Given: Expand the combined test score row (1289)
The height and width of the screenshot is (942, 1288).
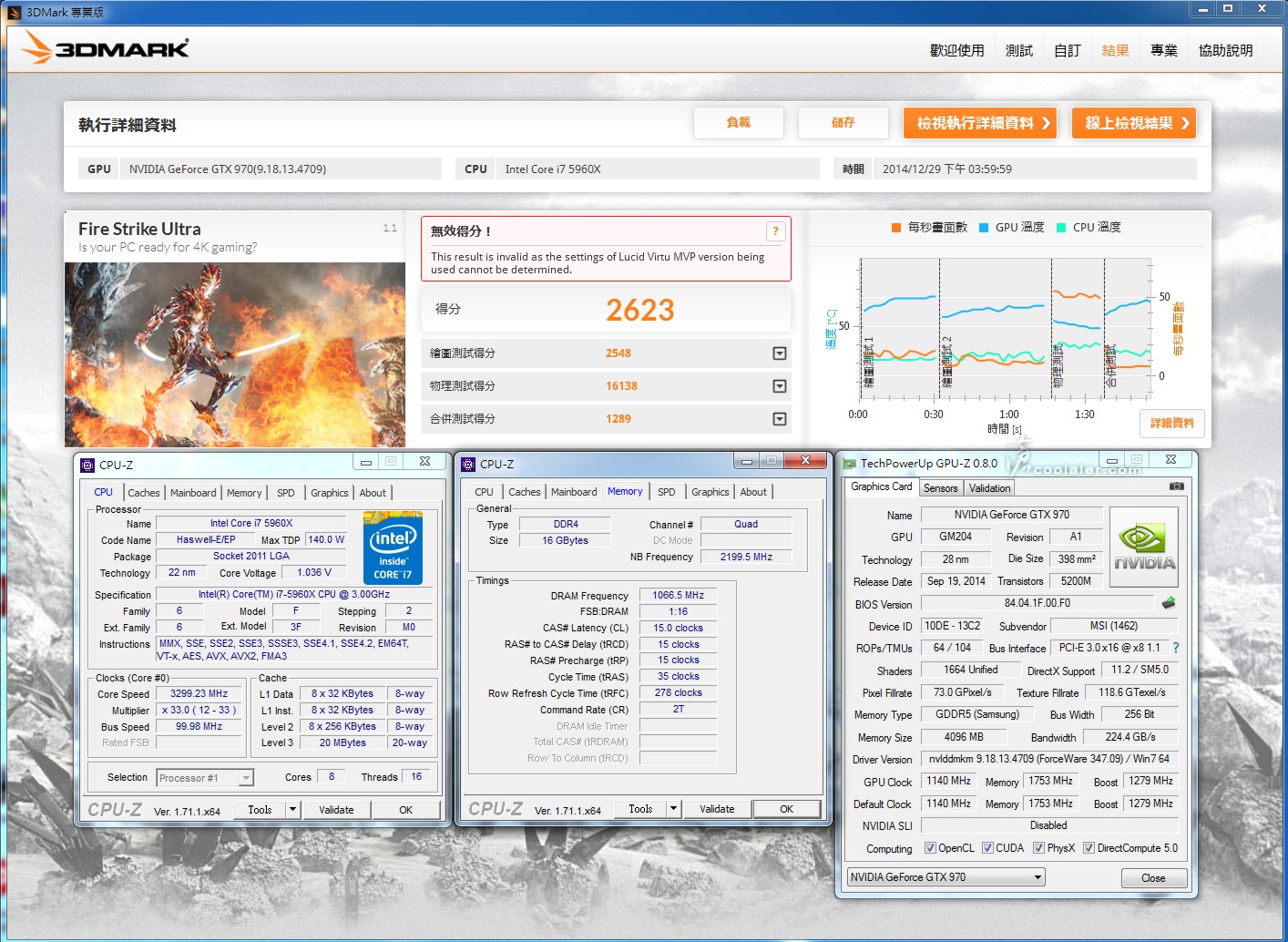Looking at the screenshot, I should point(780,419).
